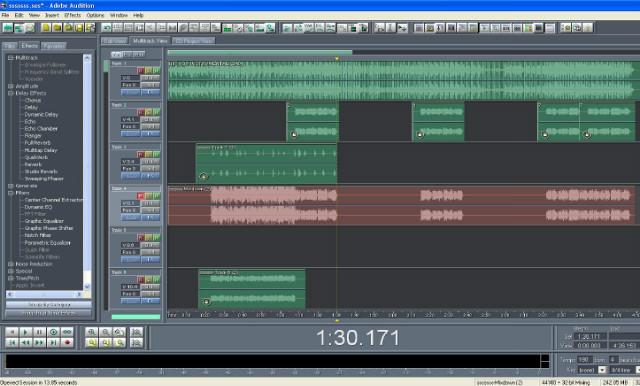Solo Track 6
640x386 pixels.
coord(149,280)
